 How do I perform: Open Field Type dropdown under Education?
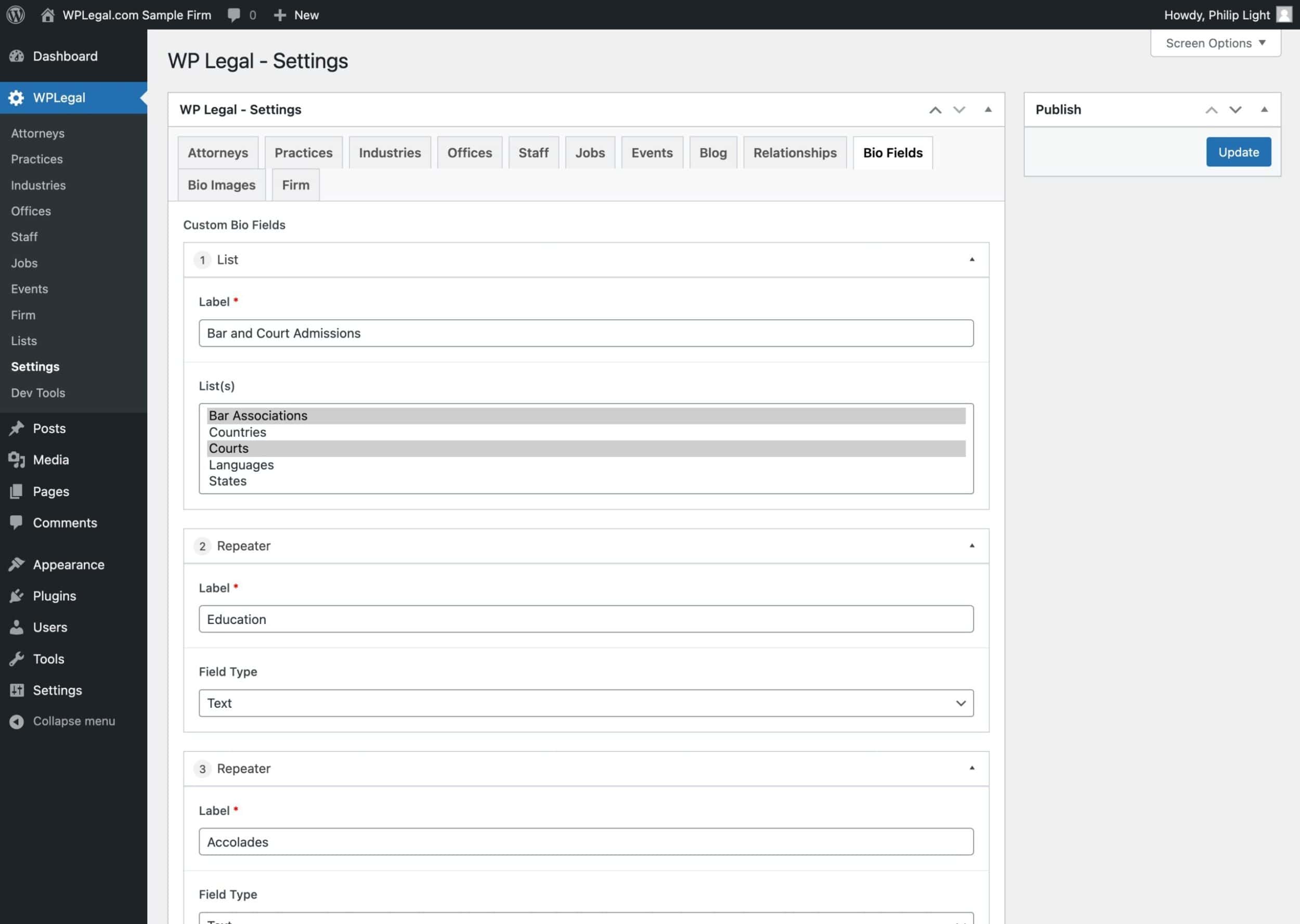click(x=586, y=703)
